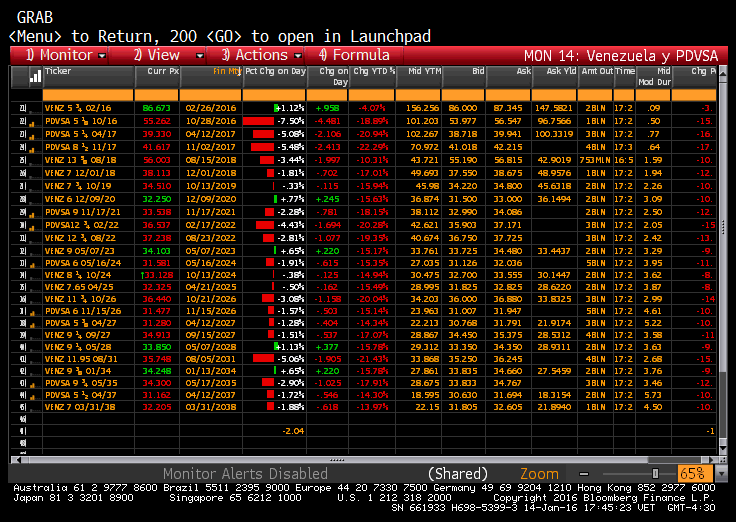Open the Formula menu
This screenshot has width=736, height=522.
point(354,55)
